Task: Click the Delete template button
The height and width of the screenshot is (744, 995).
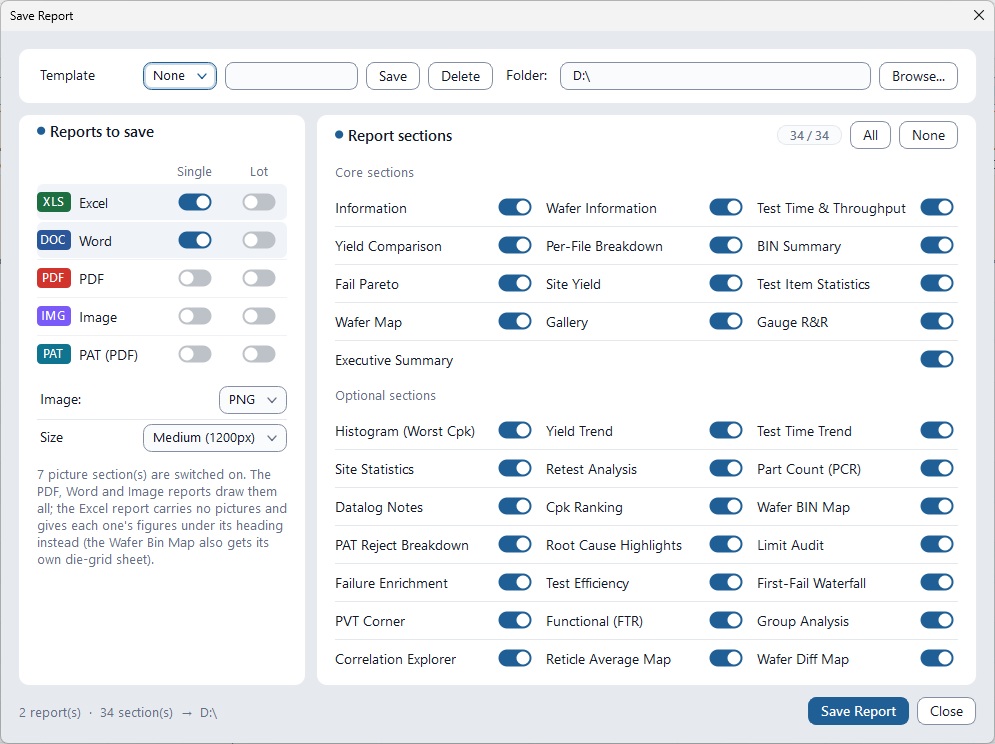Action: [460, 76]
